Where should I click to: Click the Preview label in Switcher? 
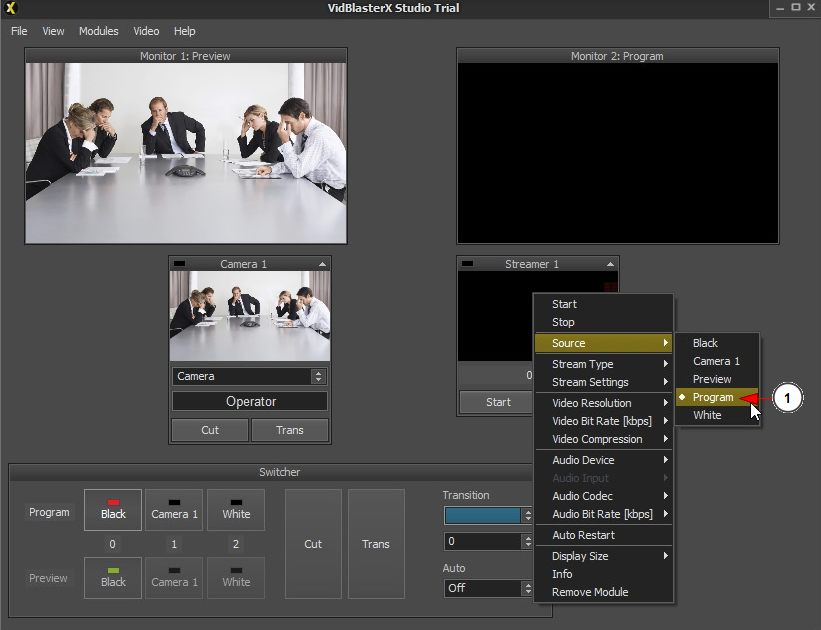coord(48,578)
